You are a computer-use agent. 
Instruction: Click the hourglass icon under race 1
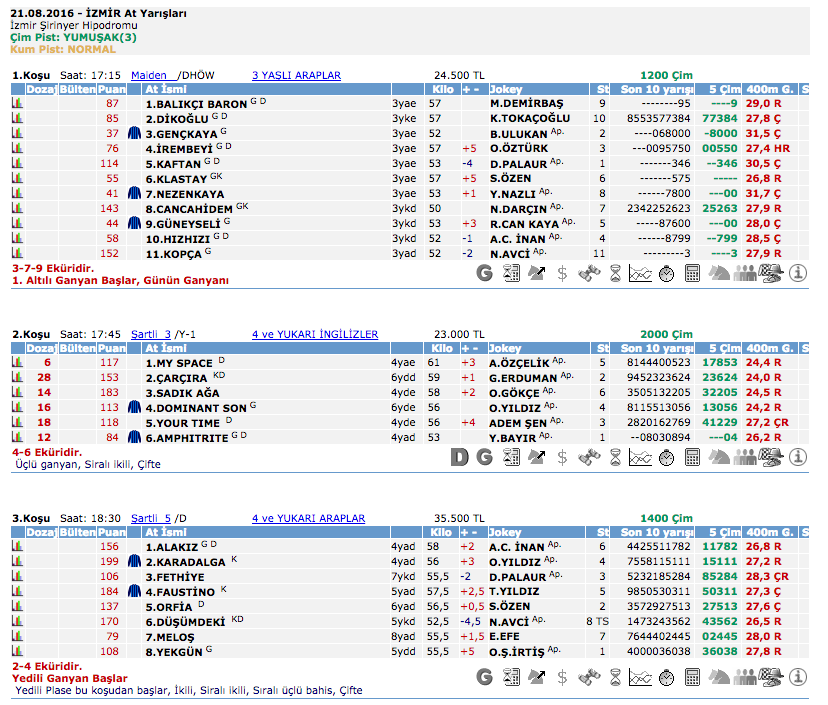(614, 273)
